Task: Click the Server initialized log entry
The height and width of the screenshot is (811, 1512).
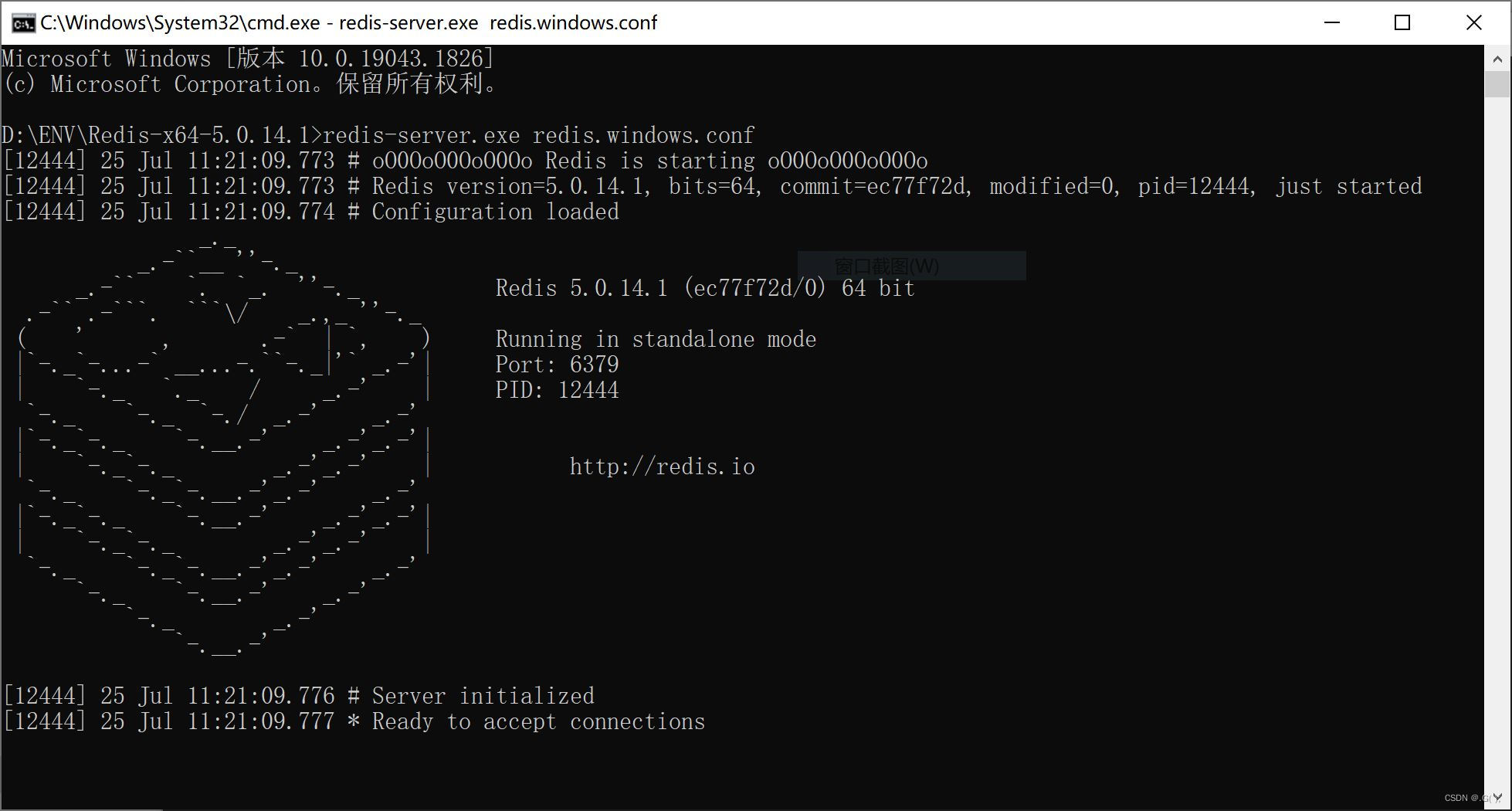Action: point(297,695)
